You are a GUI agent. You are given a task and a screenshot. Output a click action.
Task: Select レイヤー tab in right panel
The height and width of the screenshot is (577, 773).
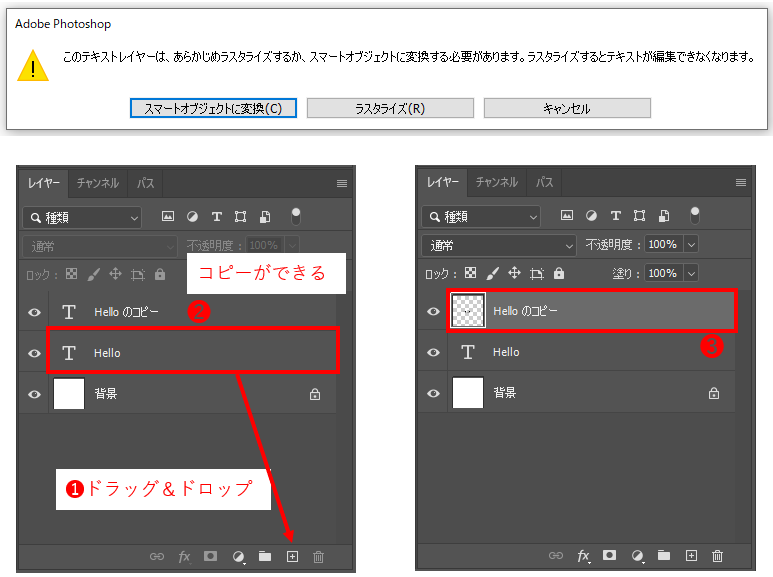click(x=442, y=182)
